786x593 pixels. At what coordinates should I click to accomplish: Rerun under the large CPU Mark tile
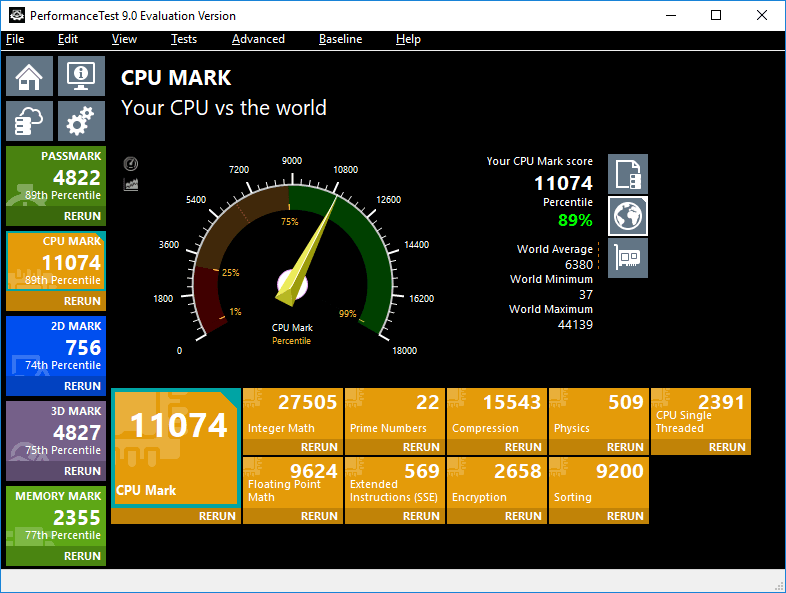coord(176,516)
